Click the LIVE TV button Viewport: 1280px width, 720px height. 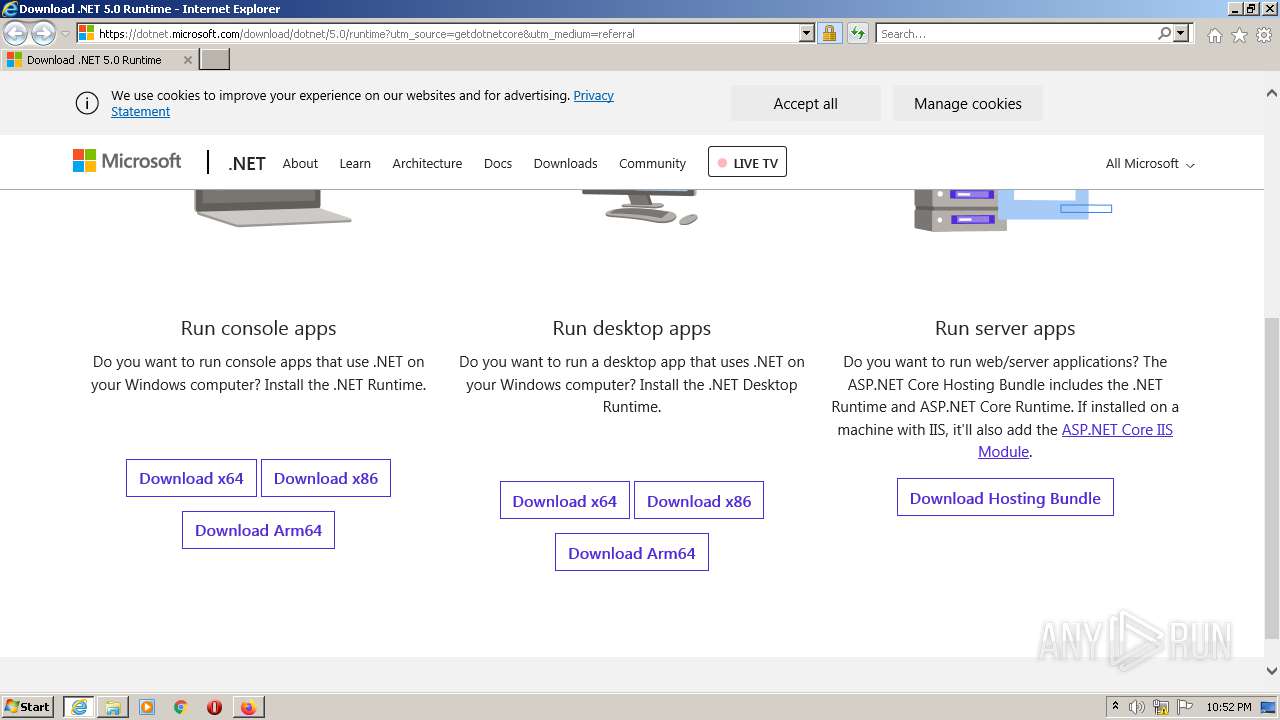pyautogui.click(x=747, y=162)
